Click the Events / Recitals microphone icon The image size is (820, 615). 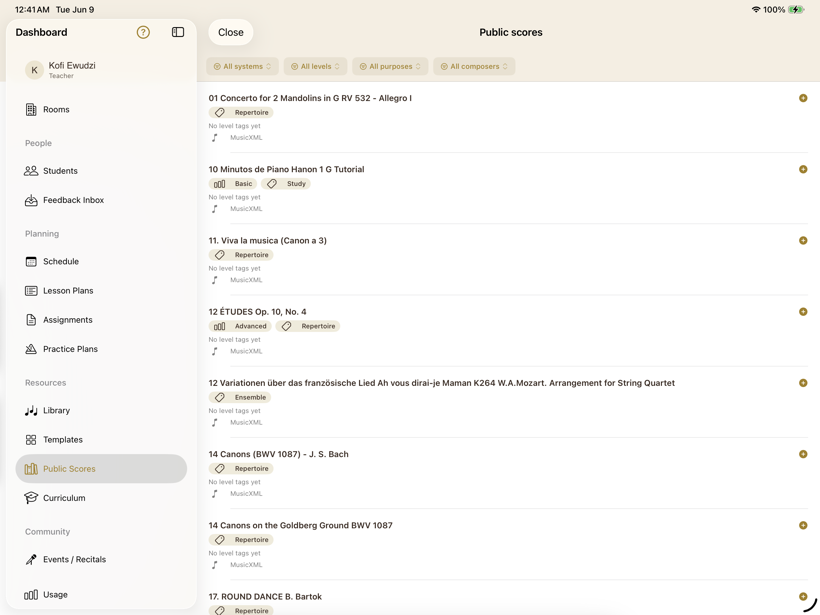tap(31, 560)
